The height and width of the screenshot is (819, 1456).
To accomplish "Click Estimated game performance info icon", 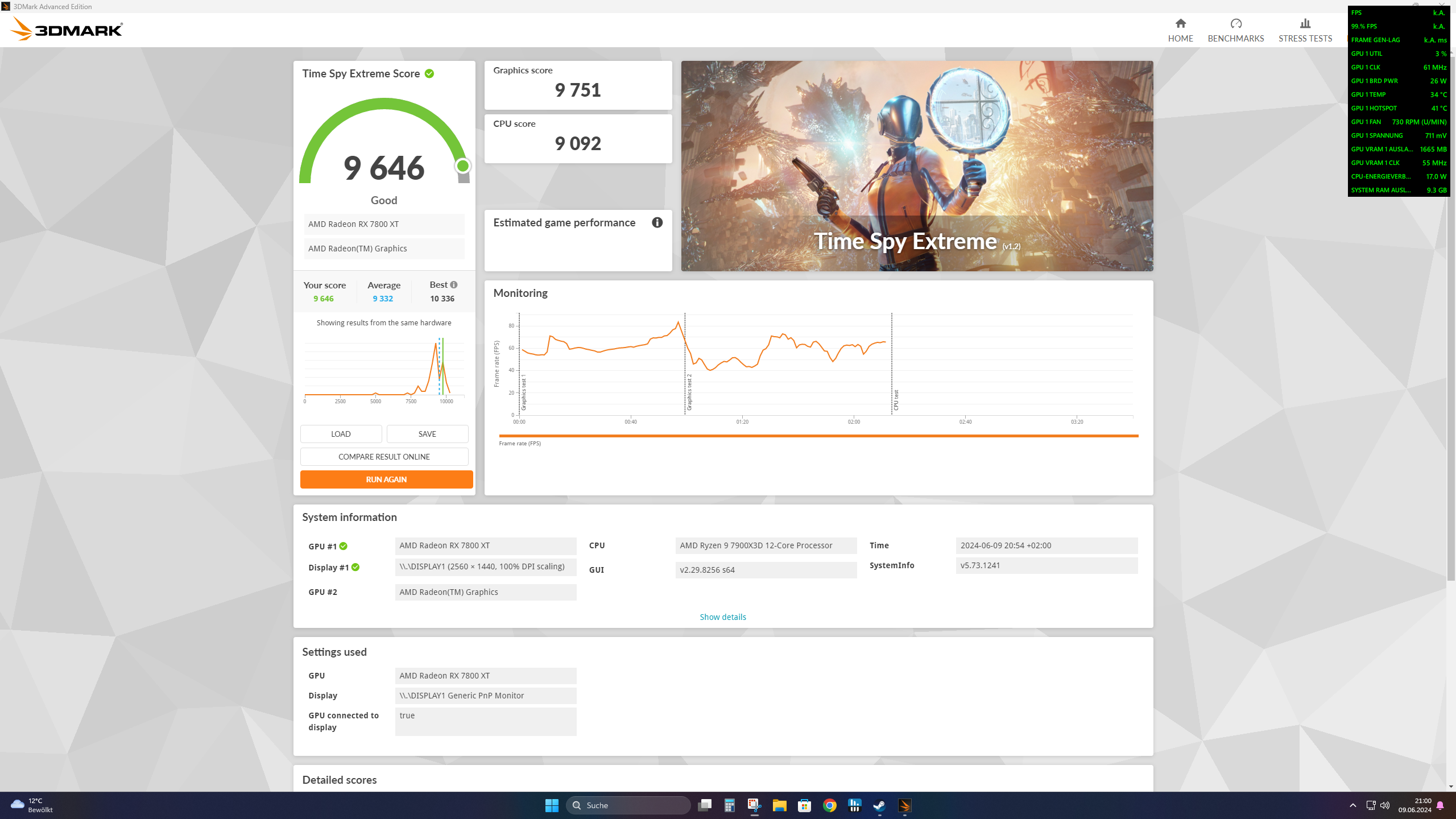I will [x=657, y=222].
